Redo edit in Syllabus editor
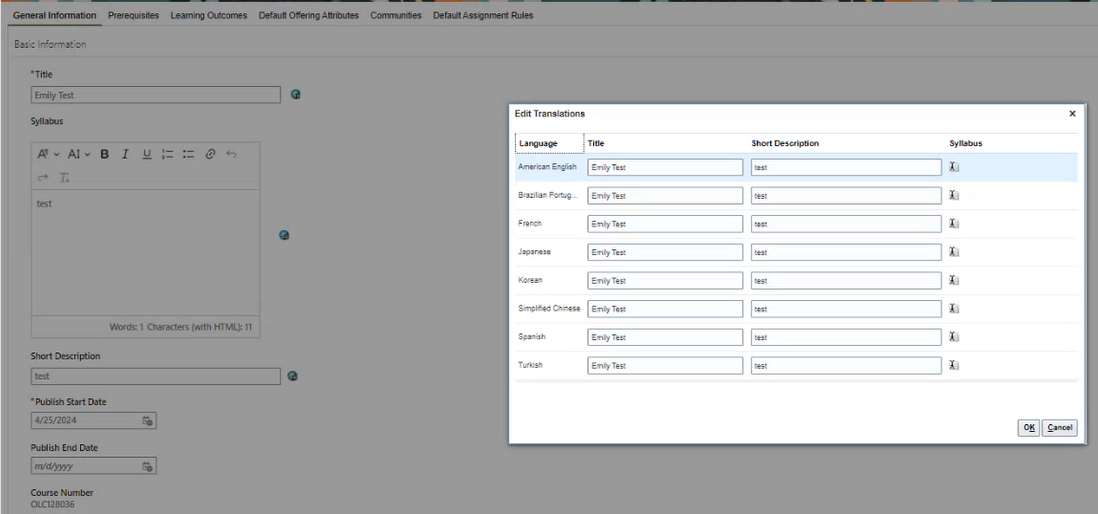This screenshot has width=1098, height=514. [x=43, y=177]
